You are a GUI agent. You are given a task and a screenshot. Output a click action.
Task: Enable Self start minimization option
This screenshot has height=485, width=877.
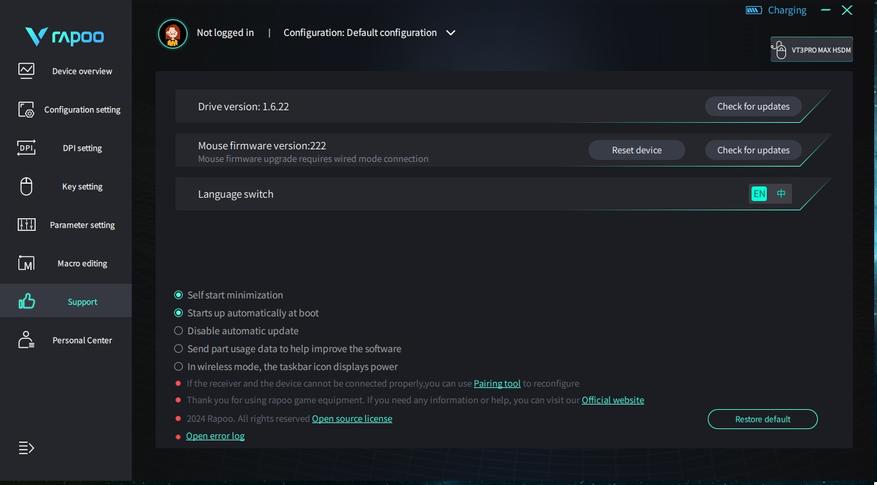click(x=179, y=295)
